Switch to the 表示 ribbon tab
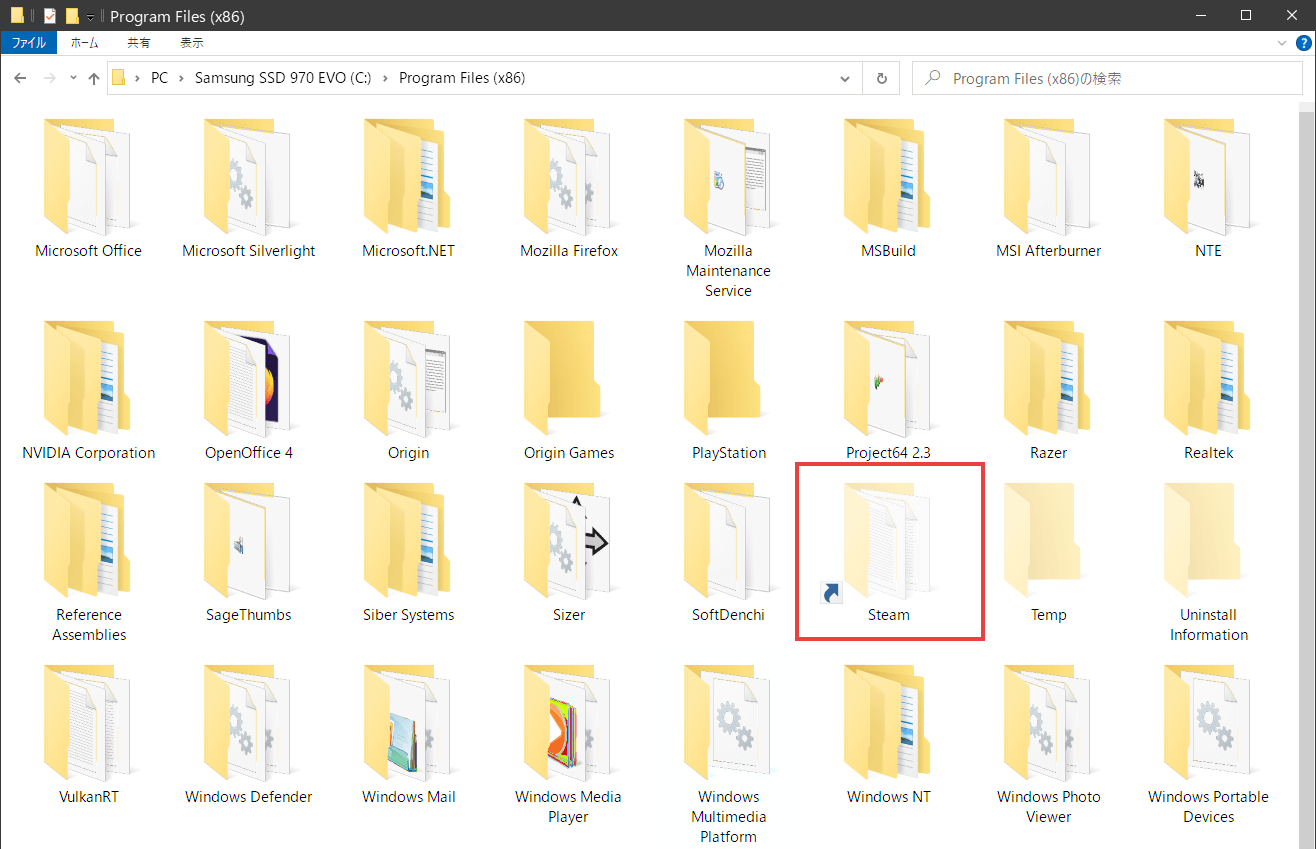This screenshot has width=1316, height=849. tap(192, 43)
